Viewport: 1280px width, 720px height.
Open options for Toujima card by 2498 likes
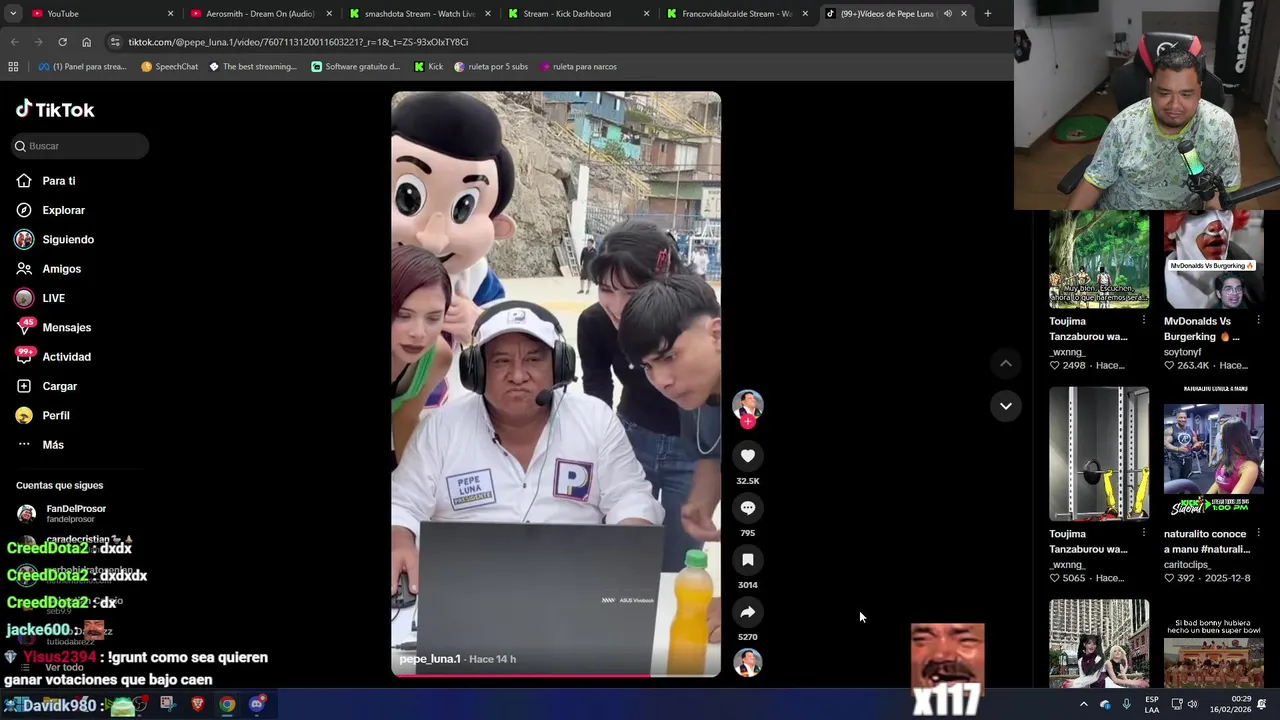click(x=1143, y=320)
